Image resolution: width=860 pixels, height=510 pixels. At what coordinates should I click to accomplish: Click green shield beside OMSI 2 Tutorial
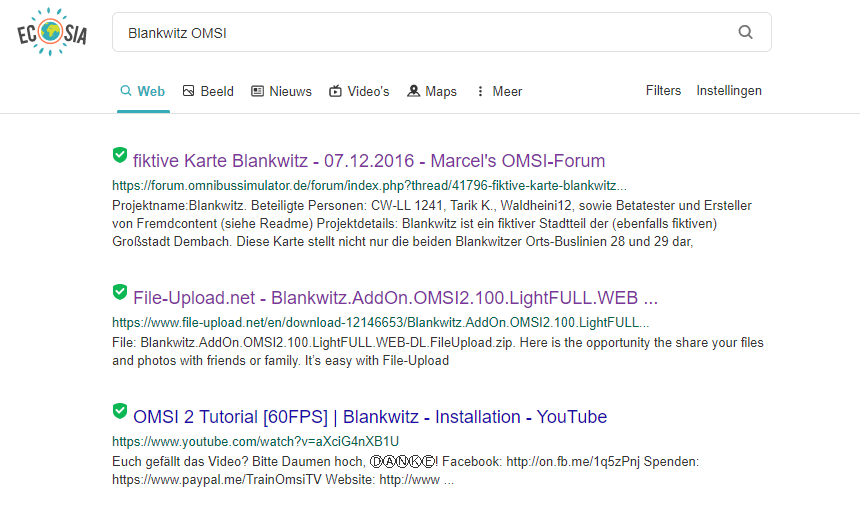point(120,411)
